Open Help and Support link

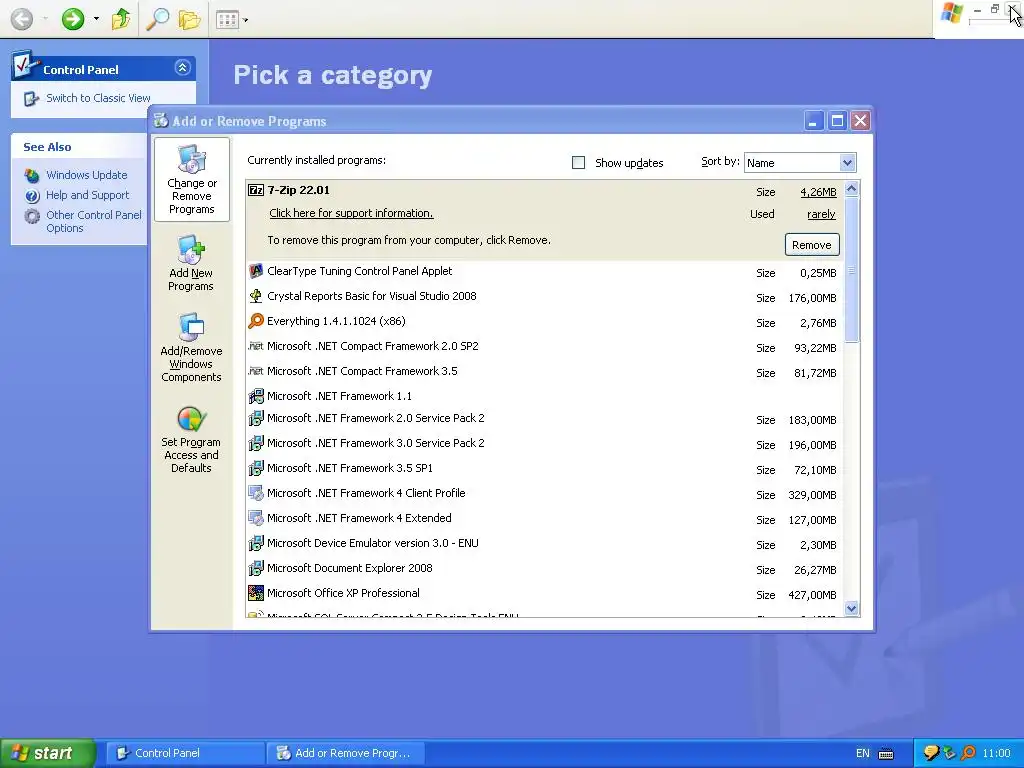(87, 195)
